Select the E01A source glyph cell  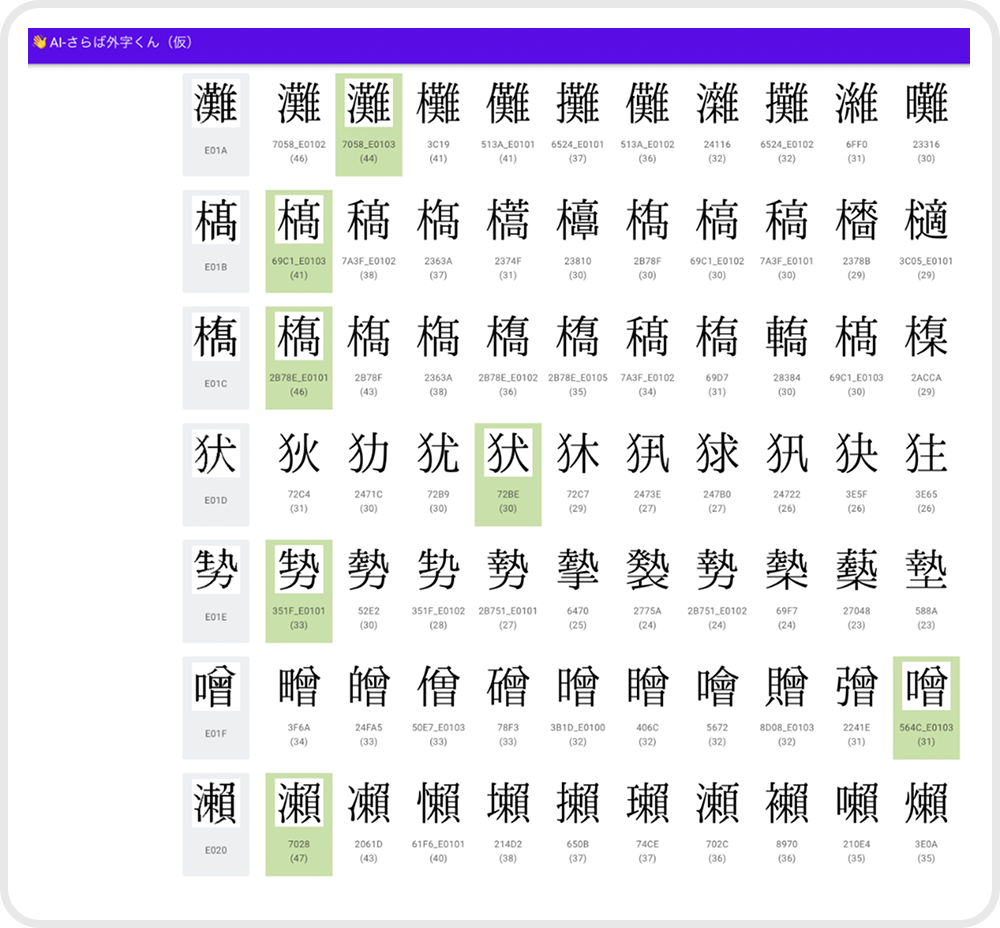coord(216,124)
